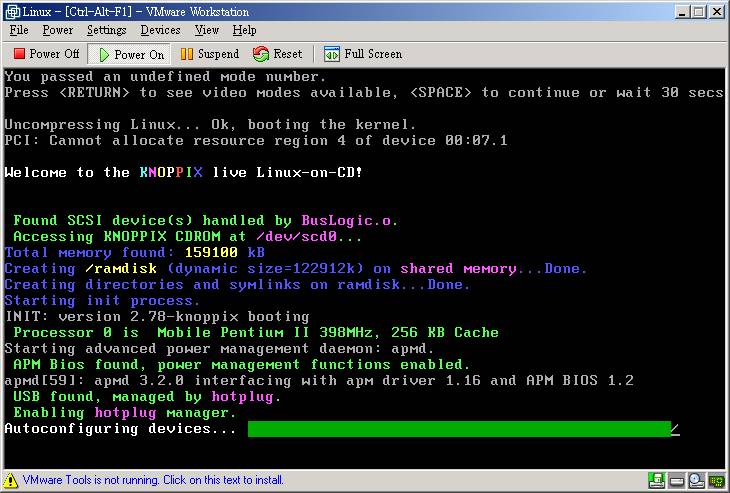The height and width of the screenshot is (493, 730).
Task: Open the View menu
Action: [207, 30]
